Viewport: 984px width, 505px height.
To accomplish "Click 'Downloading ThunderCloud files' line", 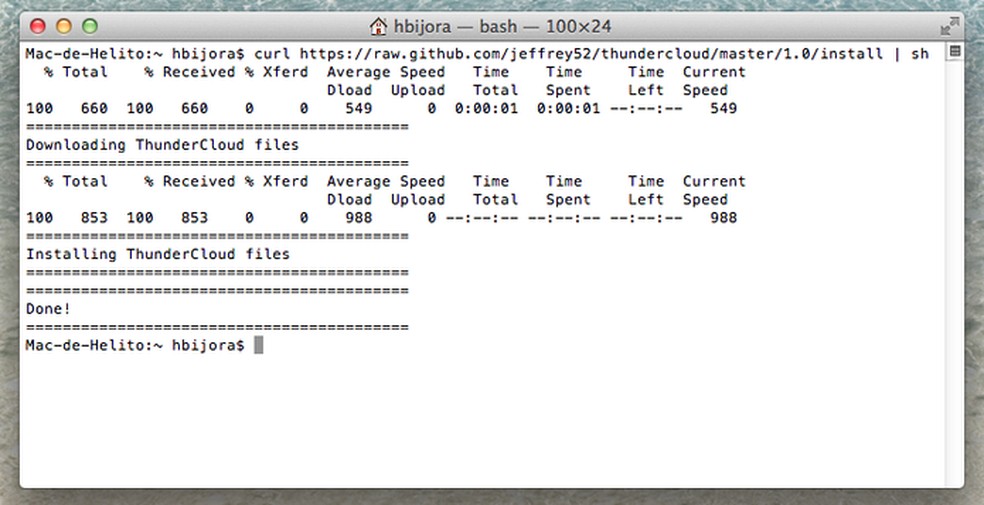I will (162, 145).
